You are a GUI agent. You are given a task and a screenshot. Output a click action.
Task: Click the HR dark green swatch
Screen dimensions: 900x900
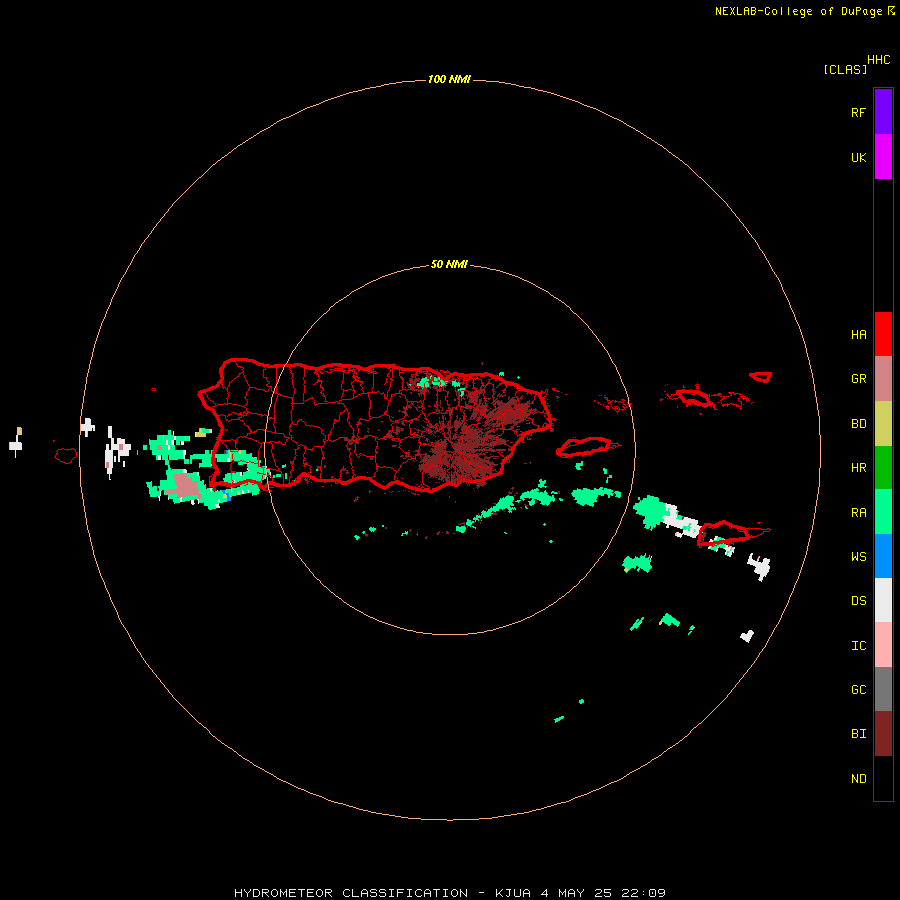pyautogui.click(x=883, y=468)
